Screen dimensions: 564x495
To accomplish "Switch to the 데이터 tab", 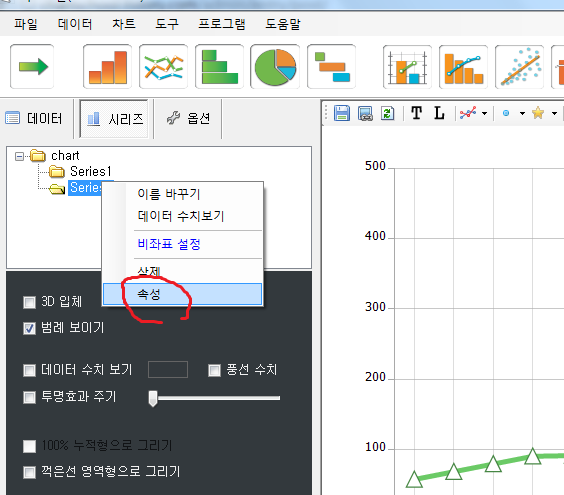I will coord(34,118).
